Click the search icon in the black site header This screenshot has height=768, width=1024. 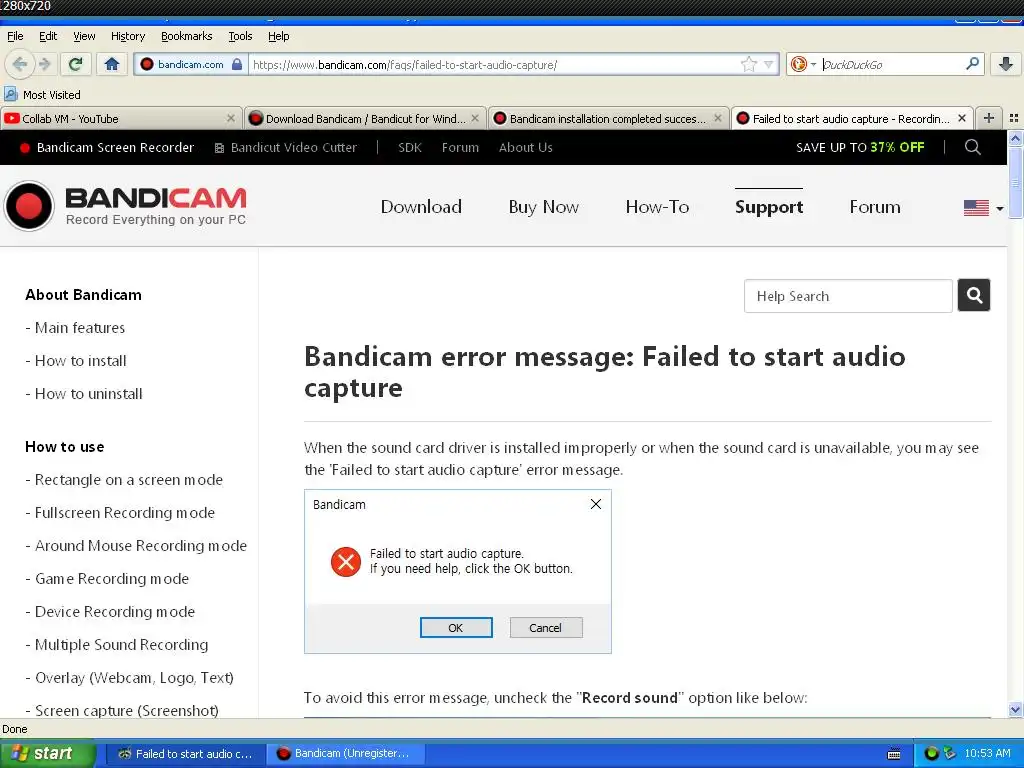coord(972,147)
